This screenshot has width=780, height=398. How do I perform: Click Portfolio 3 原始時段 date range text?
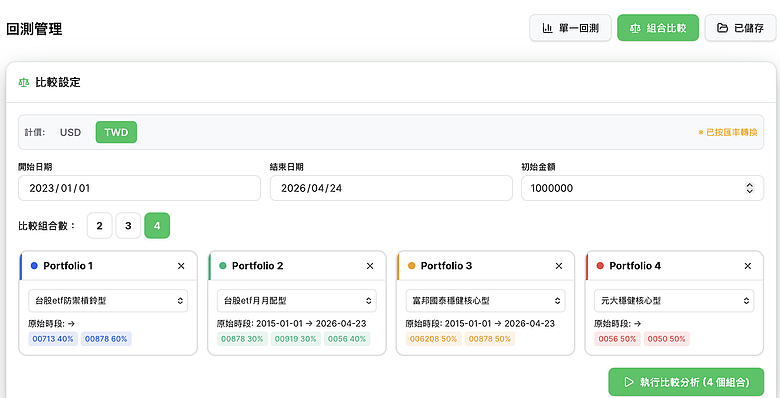pos(480,323)
